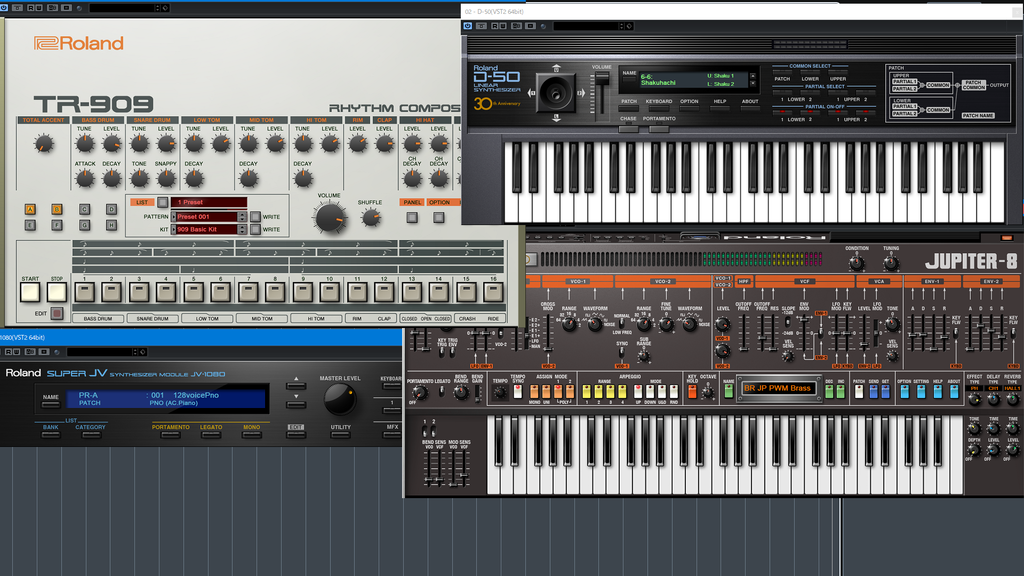Open the D-50 OPTION menu button
This screenshot has height=576, width=1024.
click(689, 108)
